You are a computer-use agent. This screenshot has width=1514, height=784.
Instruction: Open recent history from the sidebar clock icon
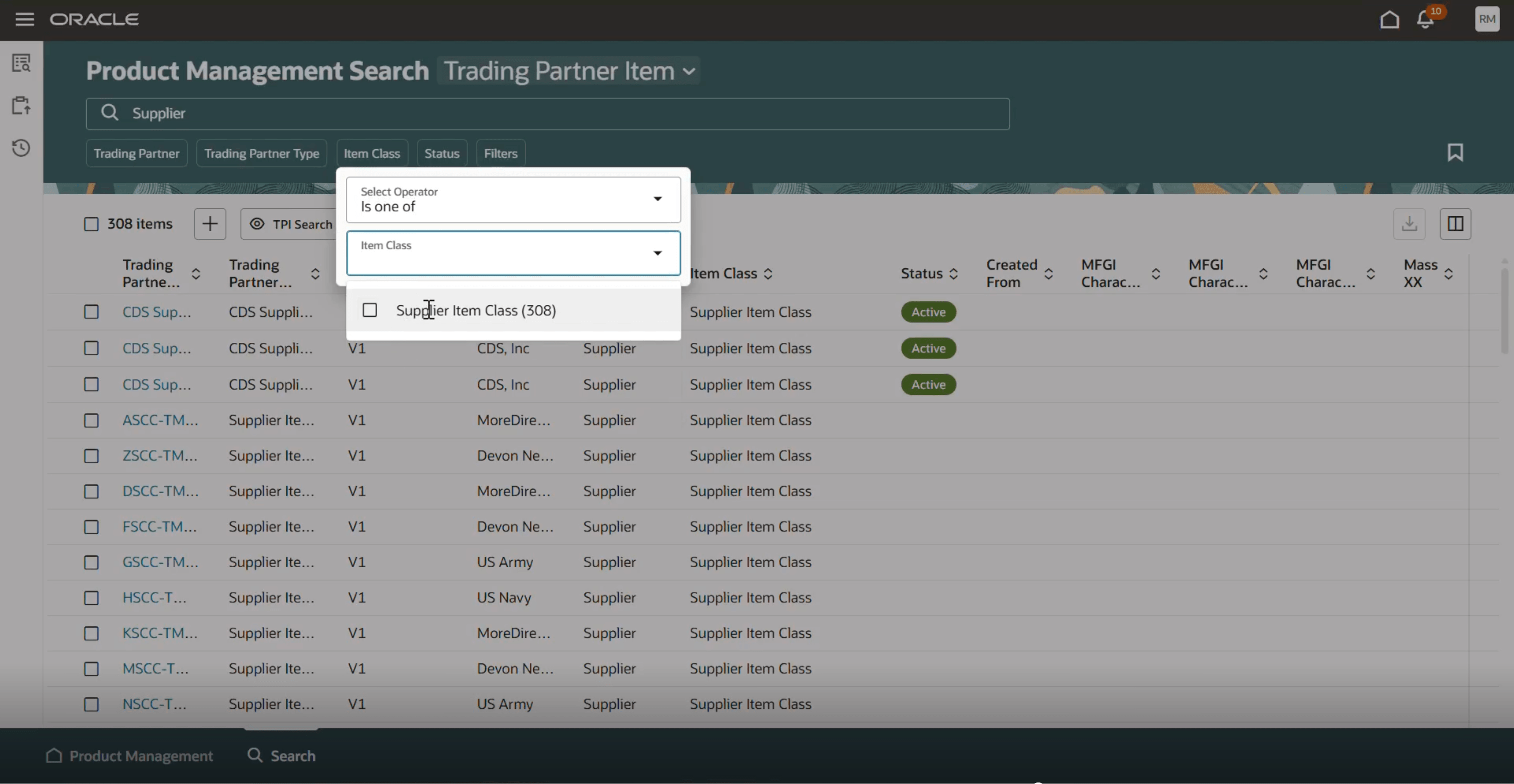click(21, 148)
